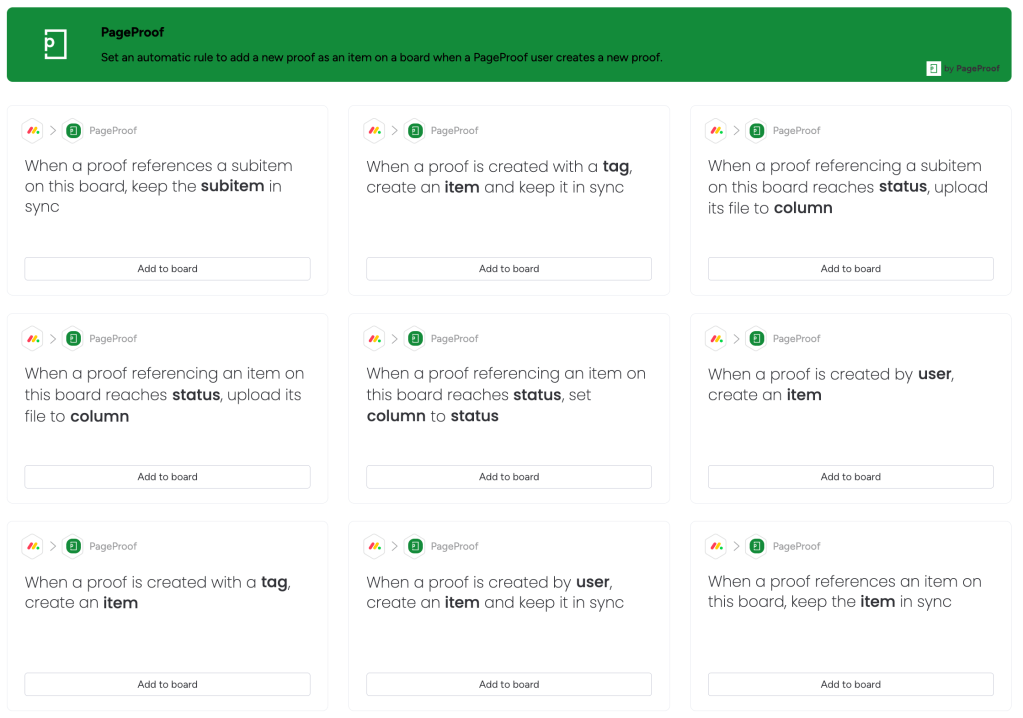Image resolution: width=1023 pixels, height=718 pixels.
Task: Click monday.com icon on "keep the subitem in sync" card
Action: coord(33,130)
